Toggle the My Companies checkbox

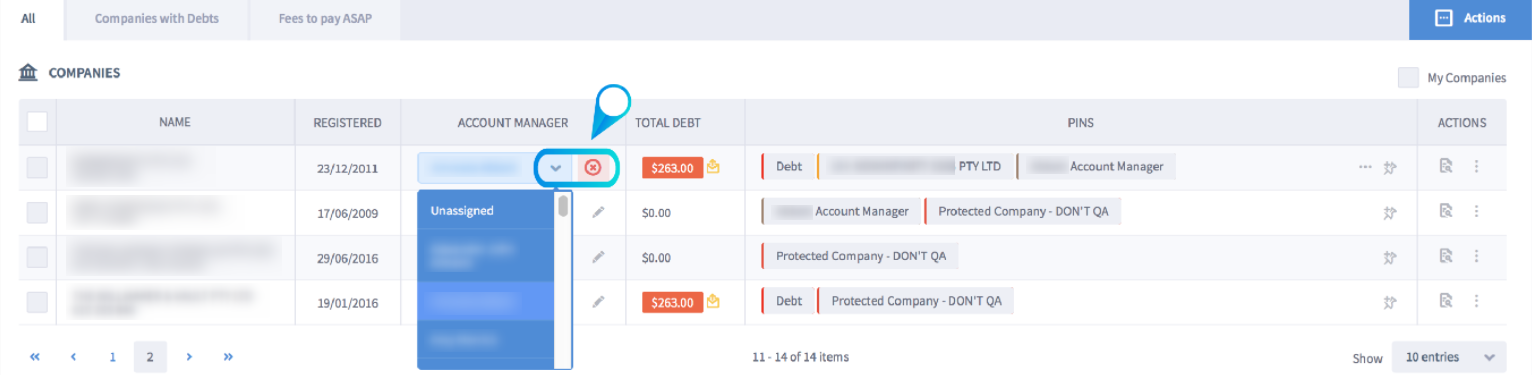[x=1408, y=78]
